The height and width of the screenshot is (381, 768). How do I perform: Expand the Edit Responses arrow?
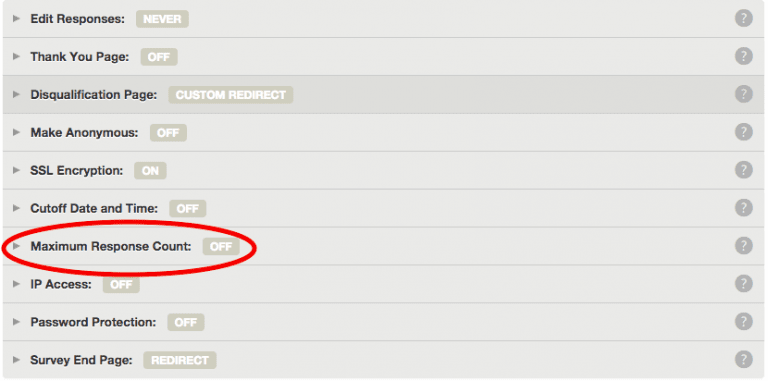17,19
